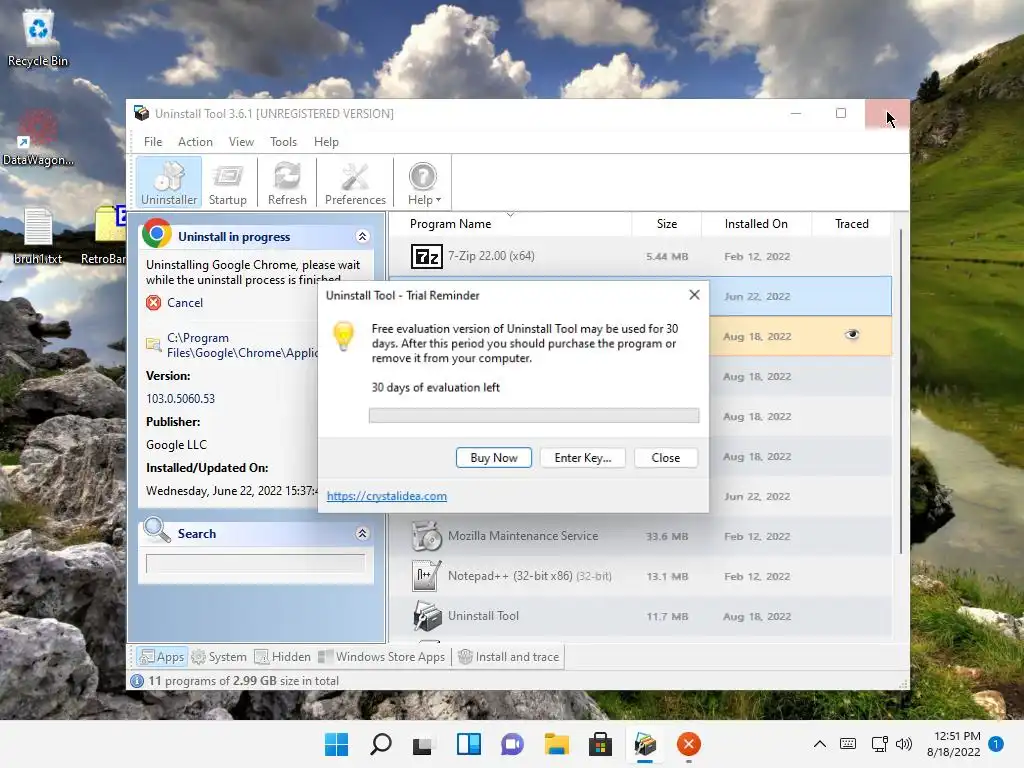Click the Enter Key... button
This screenshot has height=768, width=1024.
(x=583, y=458)
